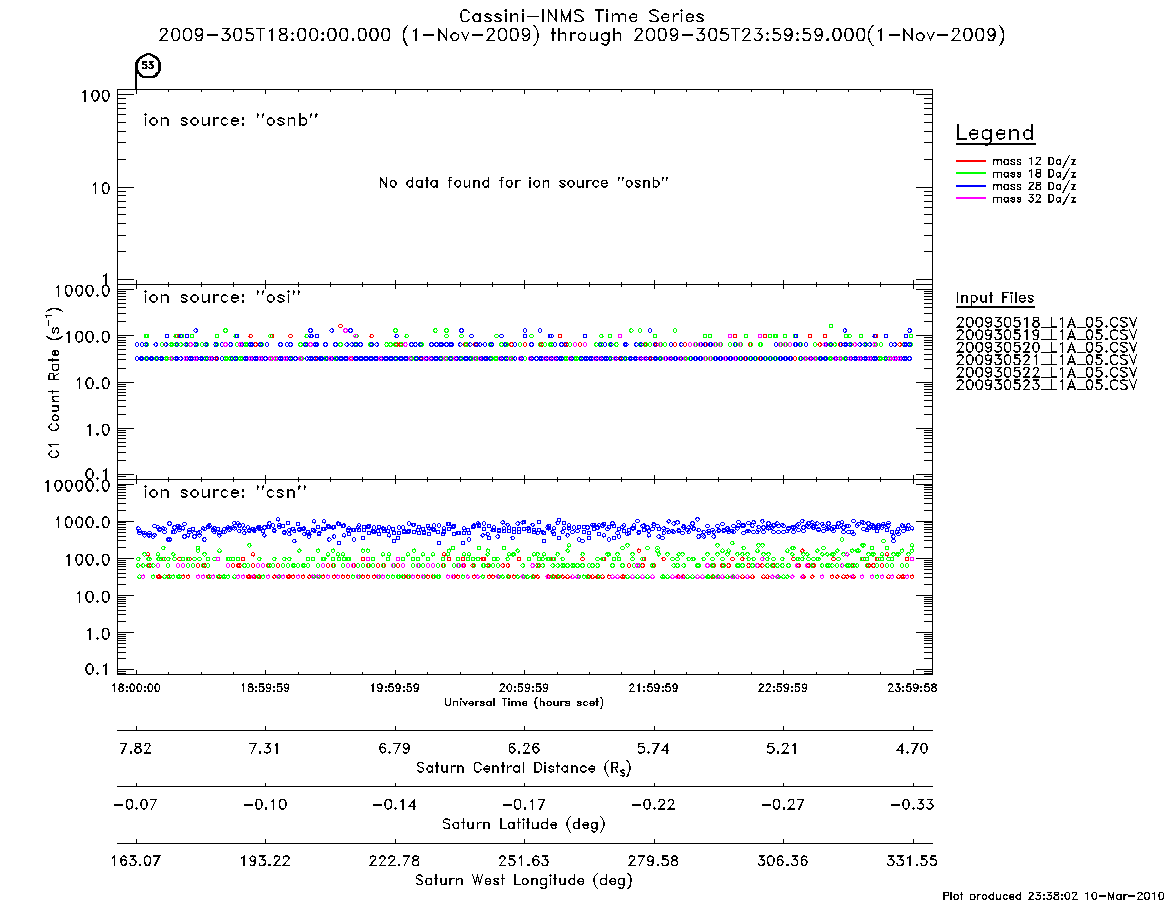Click the red mass 12 Da/z legend line

pyautogui.click(x=970, y=161)
